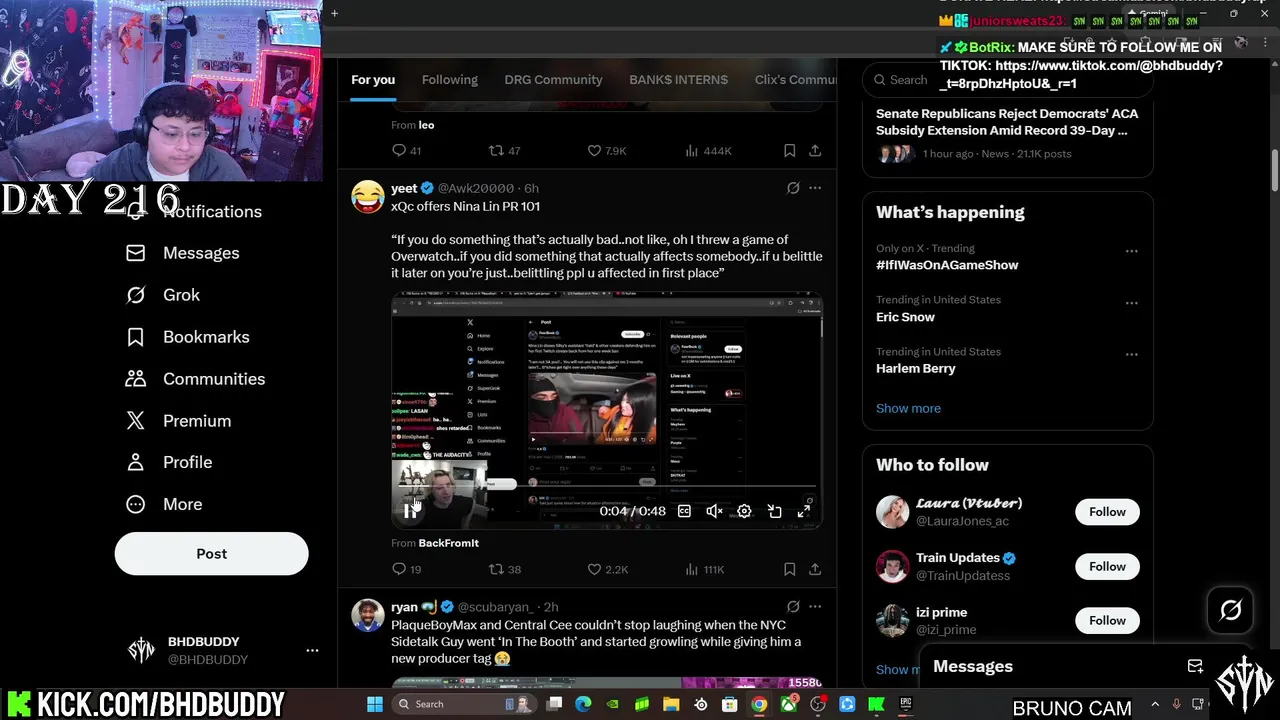Open more options on yeet's post

click(815, 188)
